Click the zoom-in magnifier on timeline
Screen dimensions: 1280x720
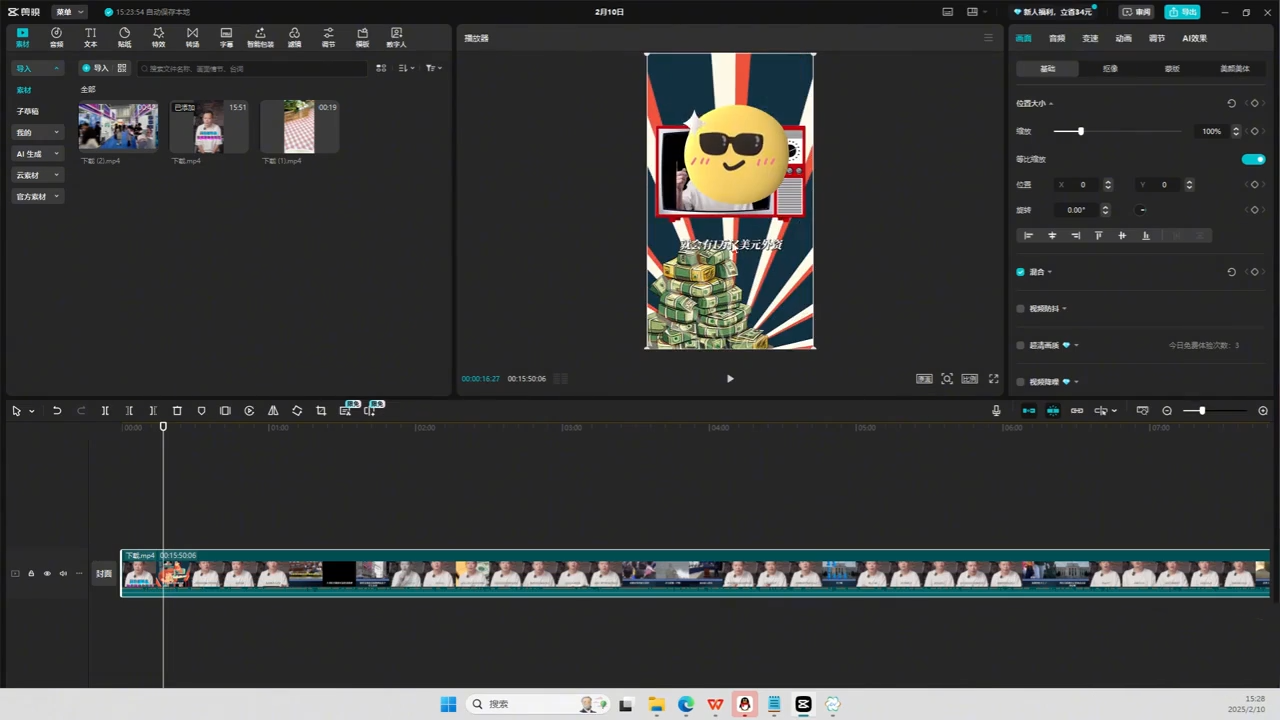(1263, 411)
